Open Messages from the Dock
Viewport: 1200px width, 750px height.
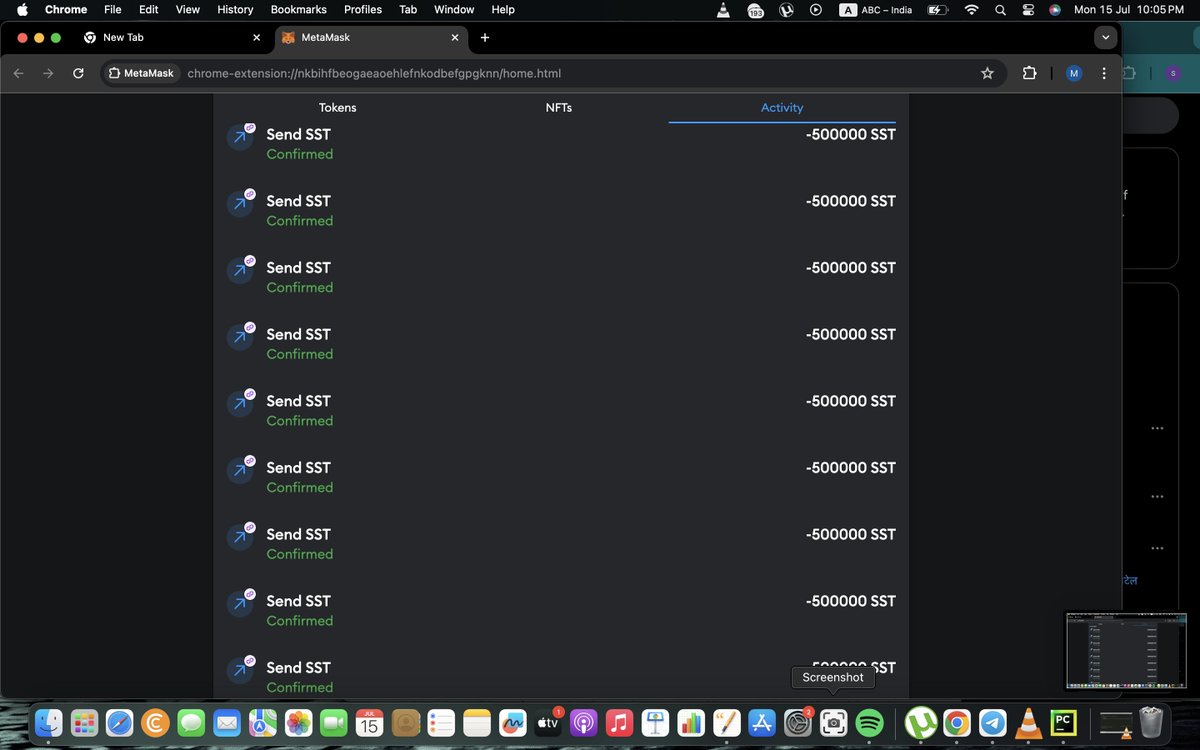pos(191,722)
